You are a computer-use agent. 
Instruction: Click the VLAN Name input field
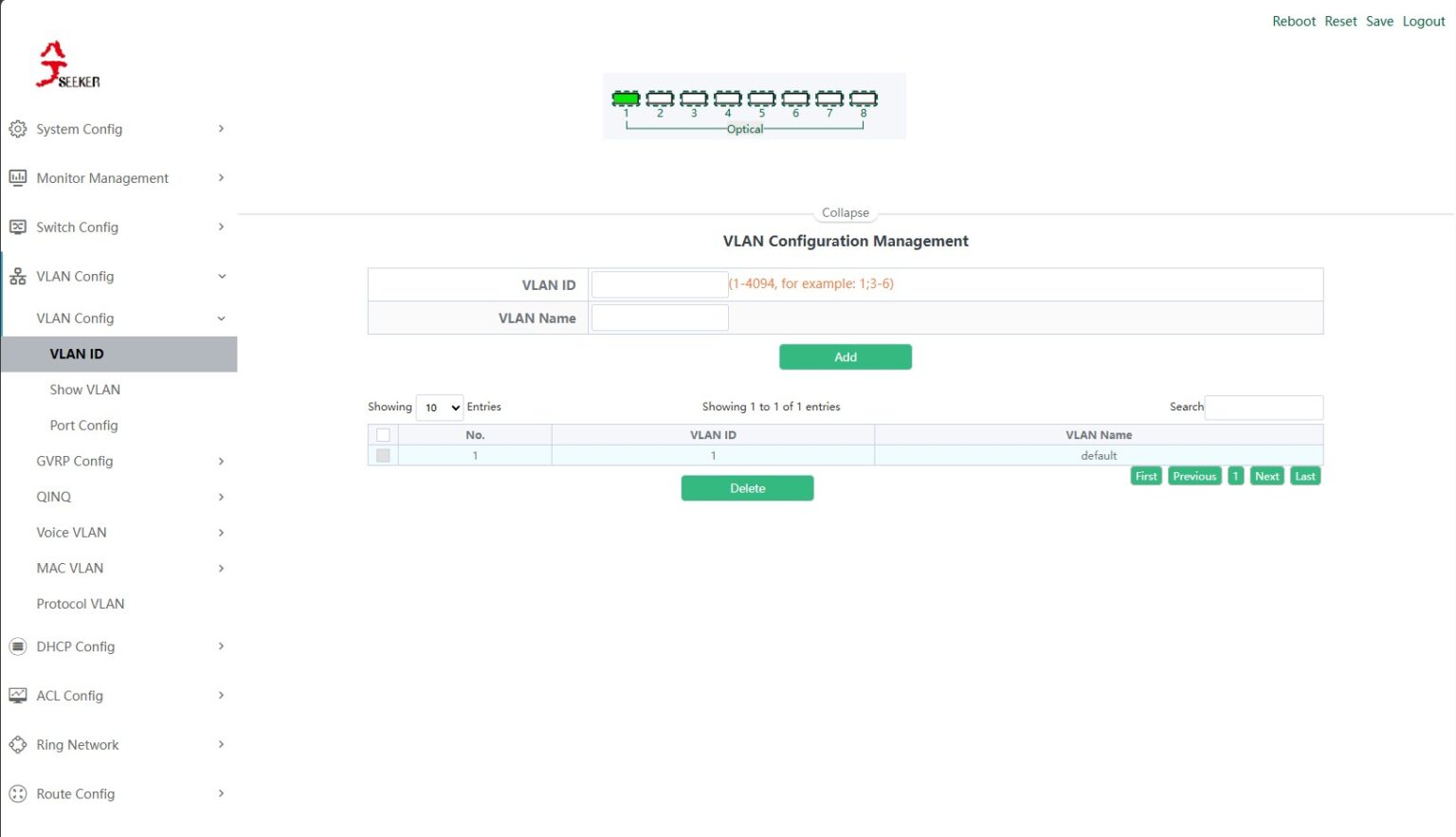(x=660, y=318)
